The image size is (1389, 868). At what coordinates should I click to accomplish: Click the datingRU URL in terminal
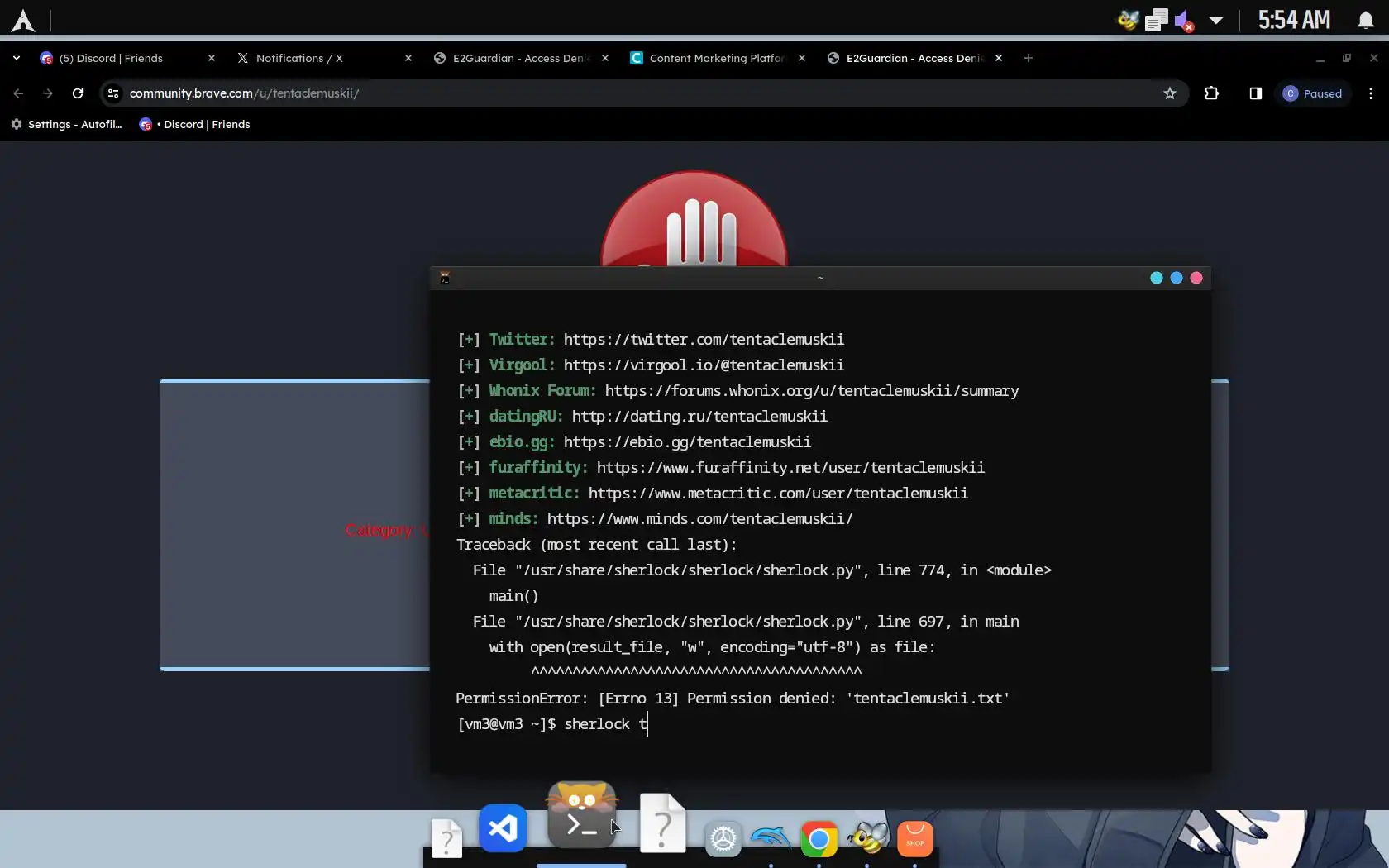[x=699, y=417]
